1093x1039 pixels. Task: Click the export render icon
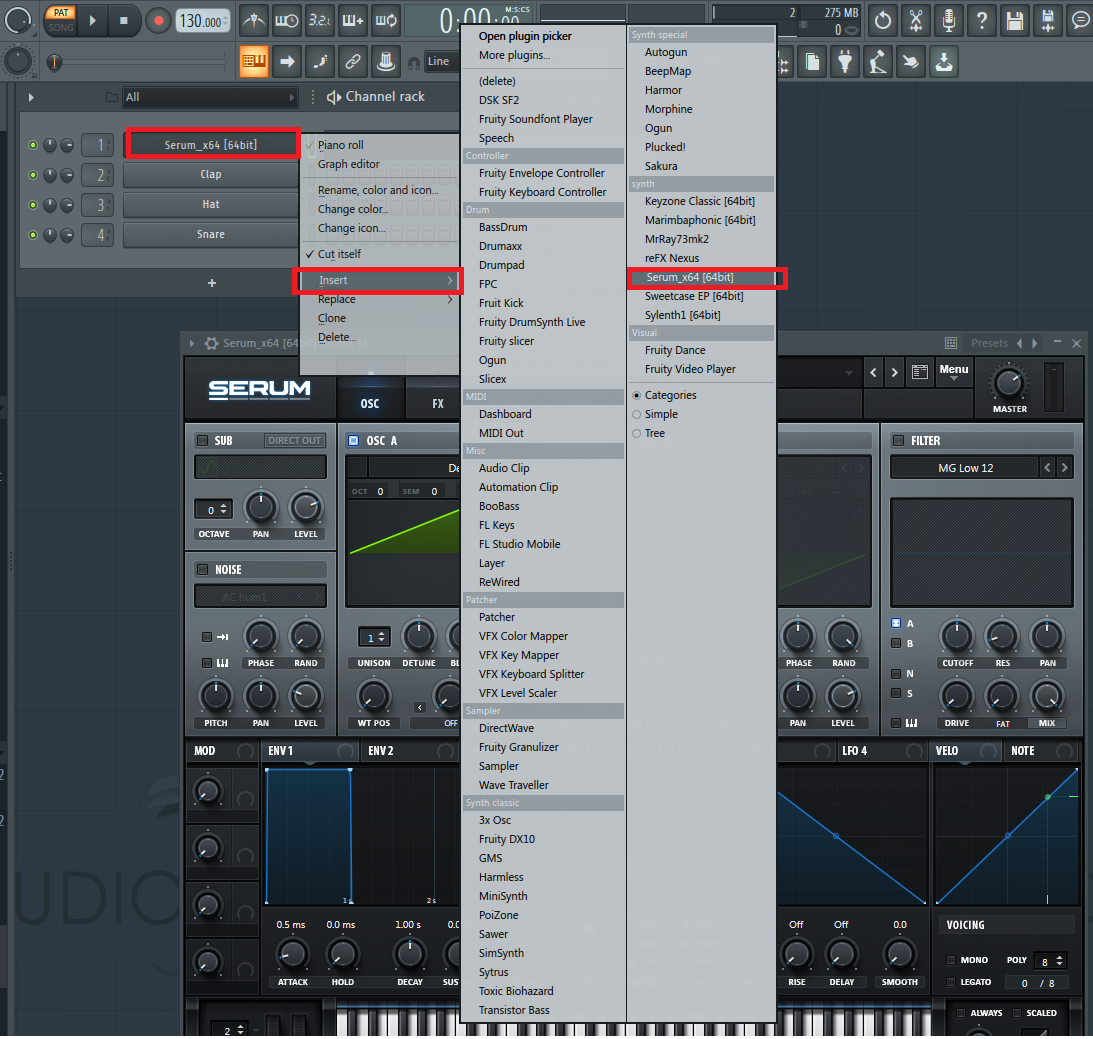tap(1048, 21)
